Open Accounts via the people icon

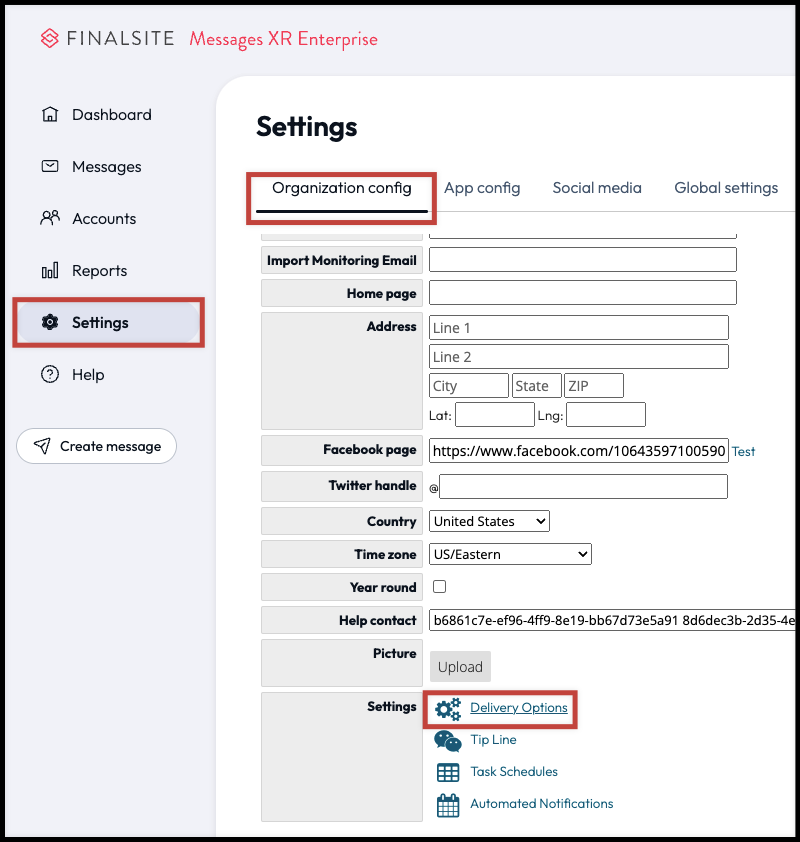click(50, 218)
